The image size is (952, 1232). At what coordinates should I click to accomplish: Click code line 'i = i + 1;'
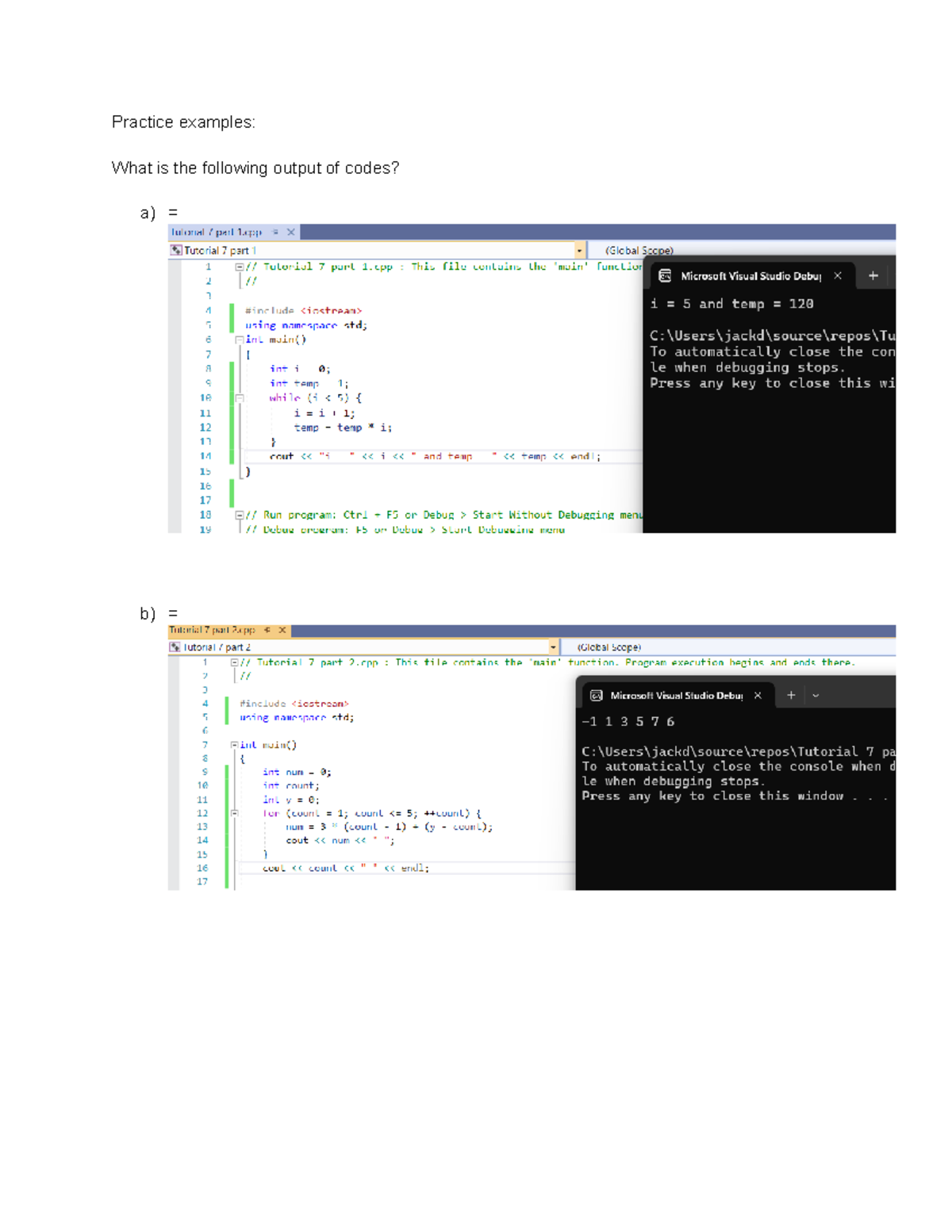[x=324, y=413]
